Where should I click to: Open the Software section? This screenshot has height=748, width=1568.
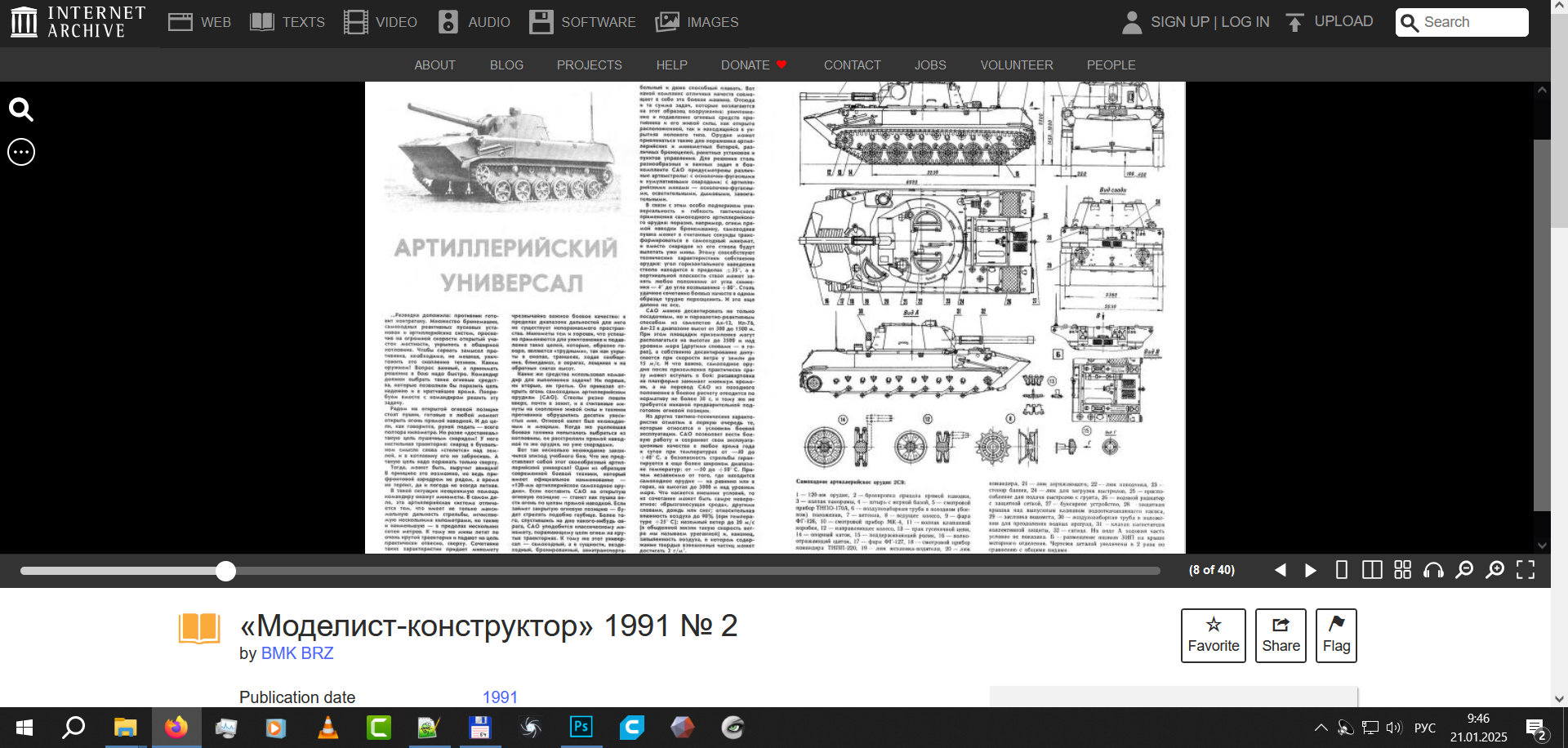tap(582, 22)
